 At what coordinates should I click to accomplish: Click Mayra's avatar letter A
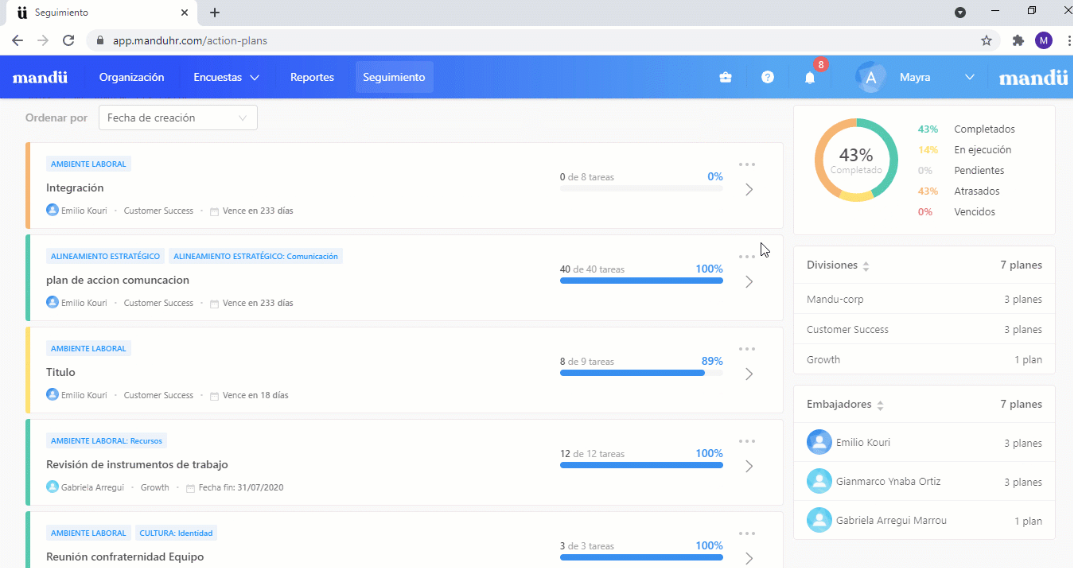(870, 77)
